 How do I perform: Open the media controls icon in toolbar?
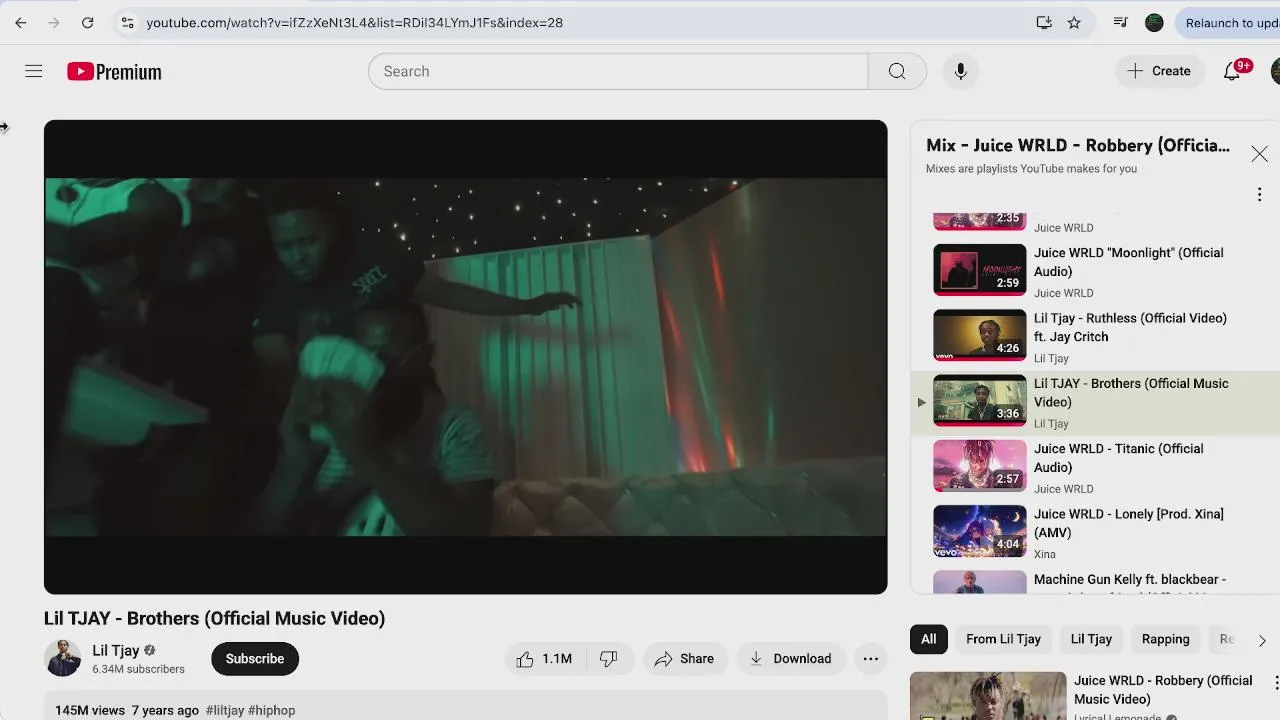(x=1120, y=22)
